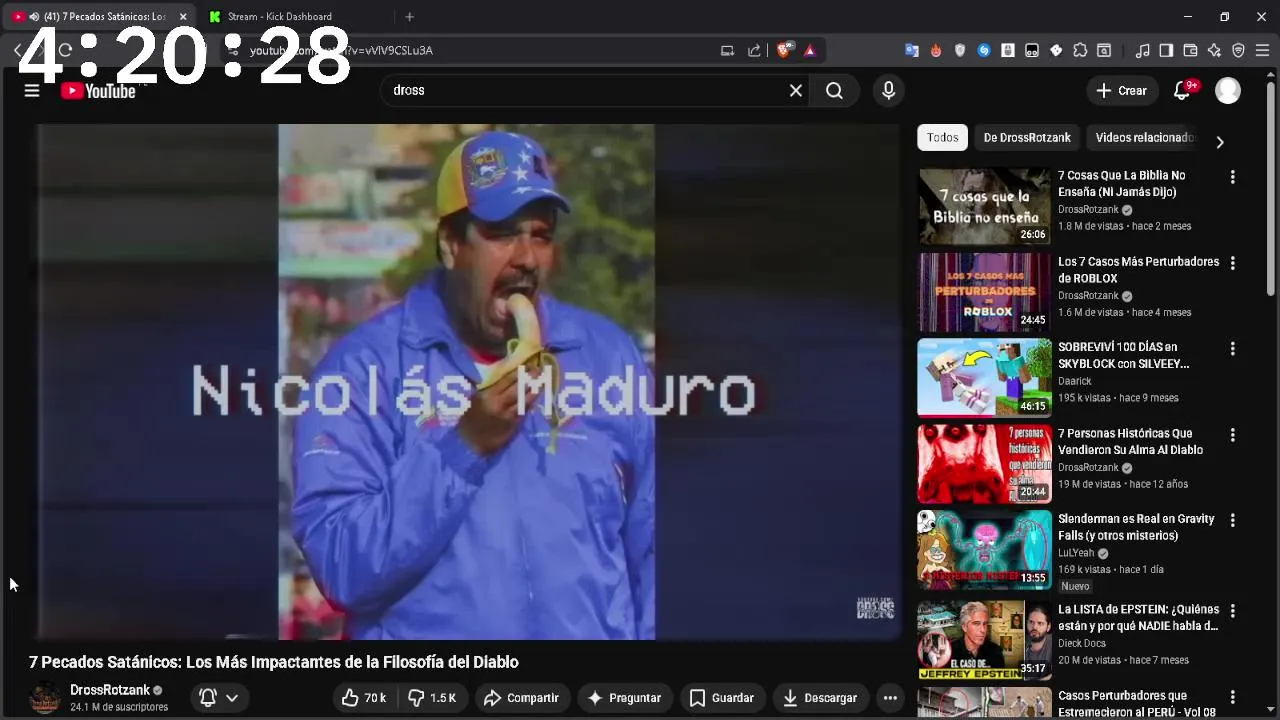Open options for Perturbadores de ROBLOX video
The image size is (1280, 720).
tap(1233, 263)
